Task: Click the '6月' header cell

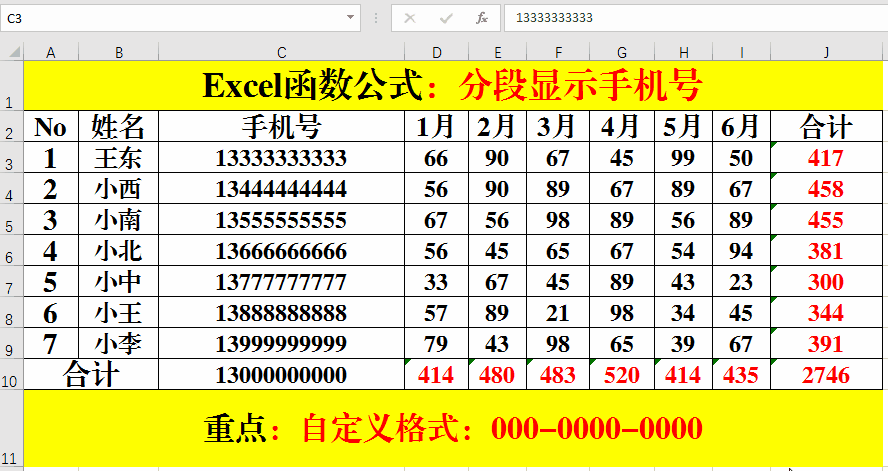Action: coord(741,126)
